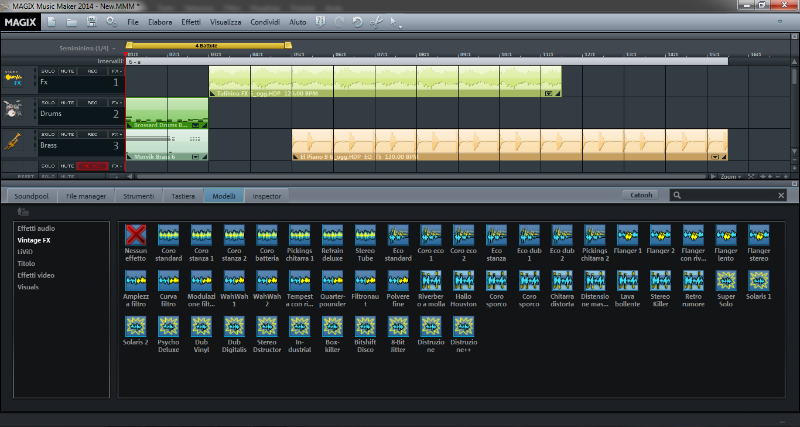This screenshot has height=427, width=800.
Task: Open the FX dropdown on track 1
Action: (117, 72)
